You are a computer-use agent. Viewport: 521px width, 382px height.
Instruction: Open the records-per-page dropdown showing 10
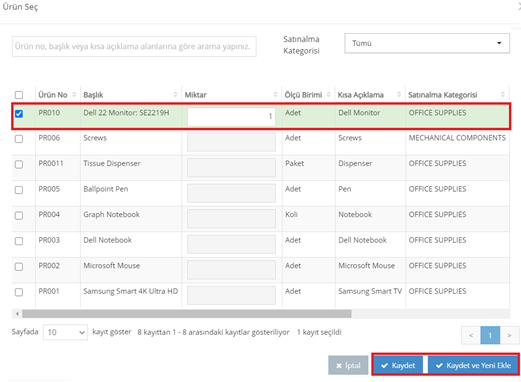tap(65, 332)
